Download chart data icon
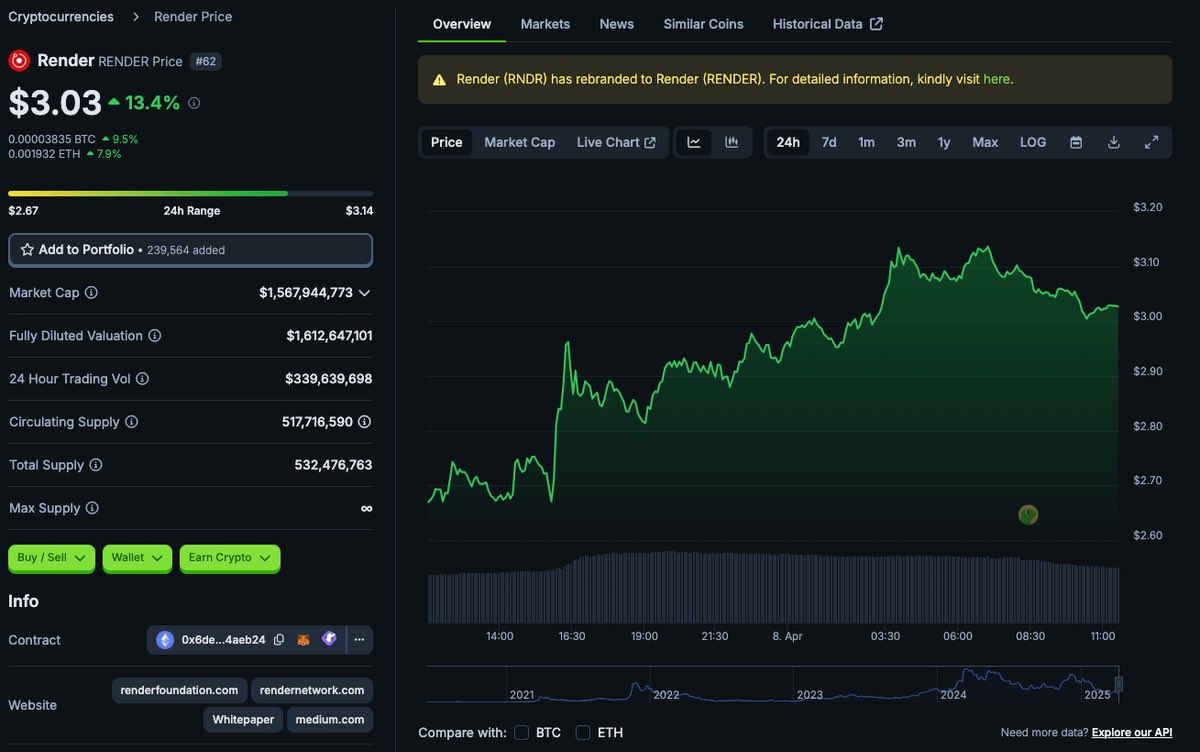 point(1114,142)
